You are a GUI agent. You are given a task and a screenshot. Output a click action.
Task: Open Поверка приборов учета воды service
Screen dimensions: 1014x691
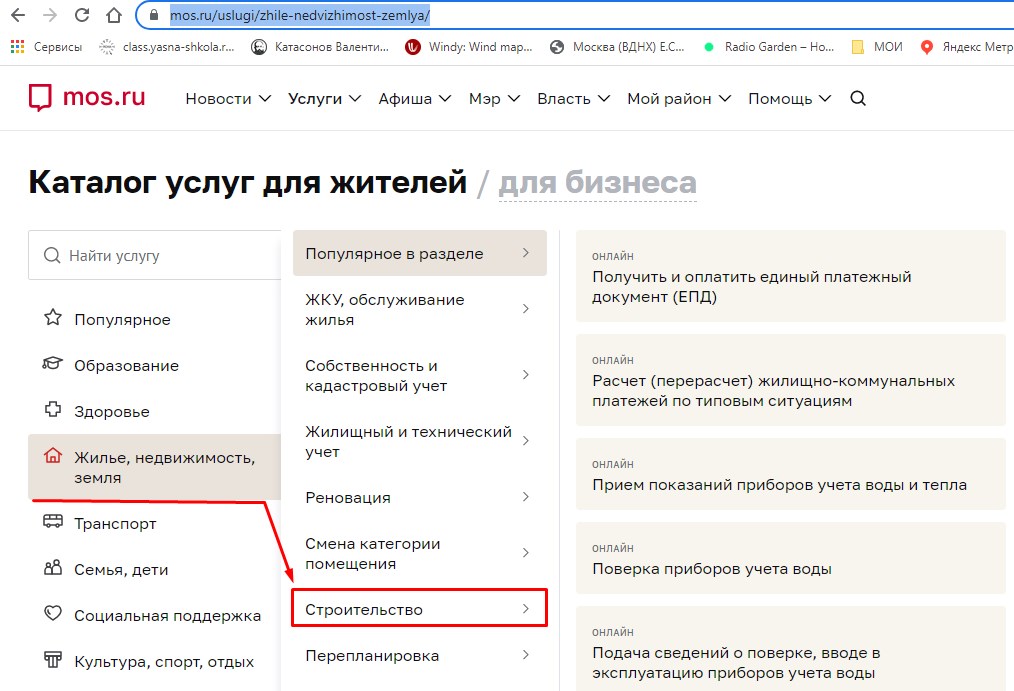(x=790, y=558)
